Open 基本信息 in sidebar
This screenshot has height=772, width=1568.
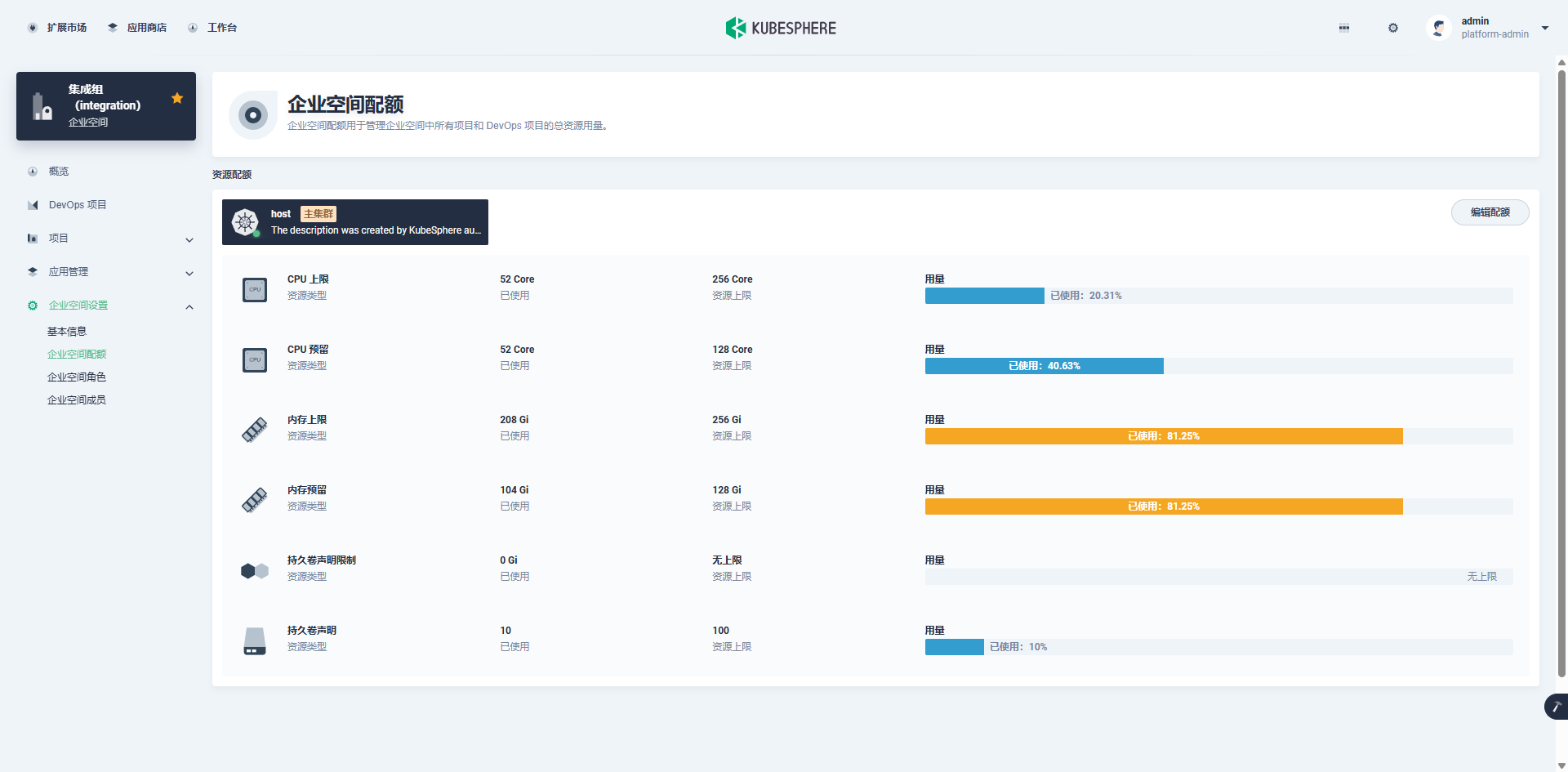[x=67, y=332]
